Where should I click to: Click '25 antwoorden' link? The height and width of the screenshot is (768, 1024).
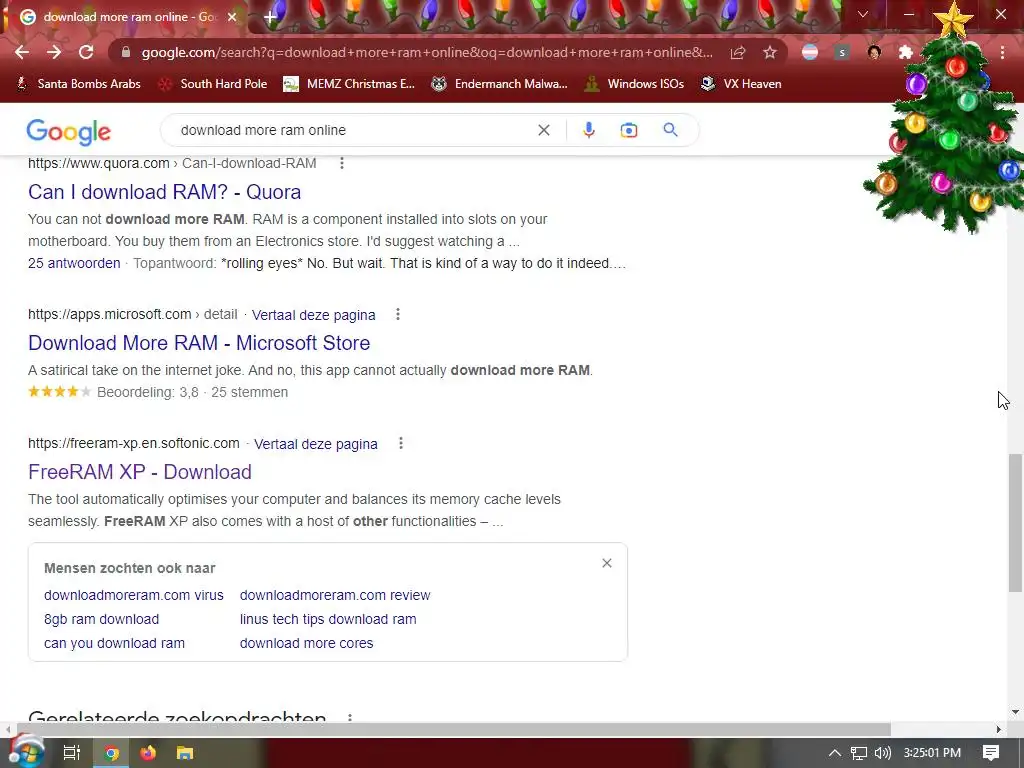pos(74,263)
